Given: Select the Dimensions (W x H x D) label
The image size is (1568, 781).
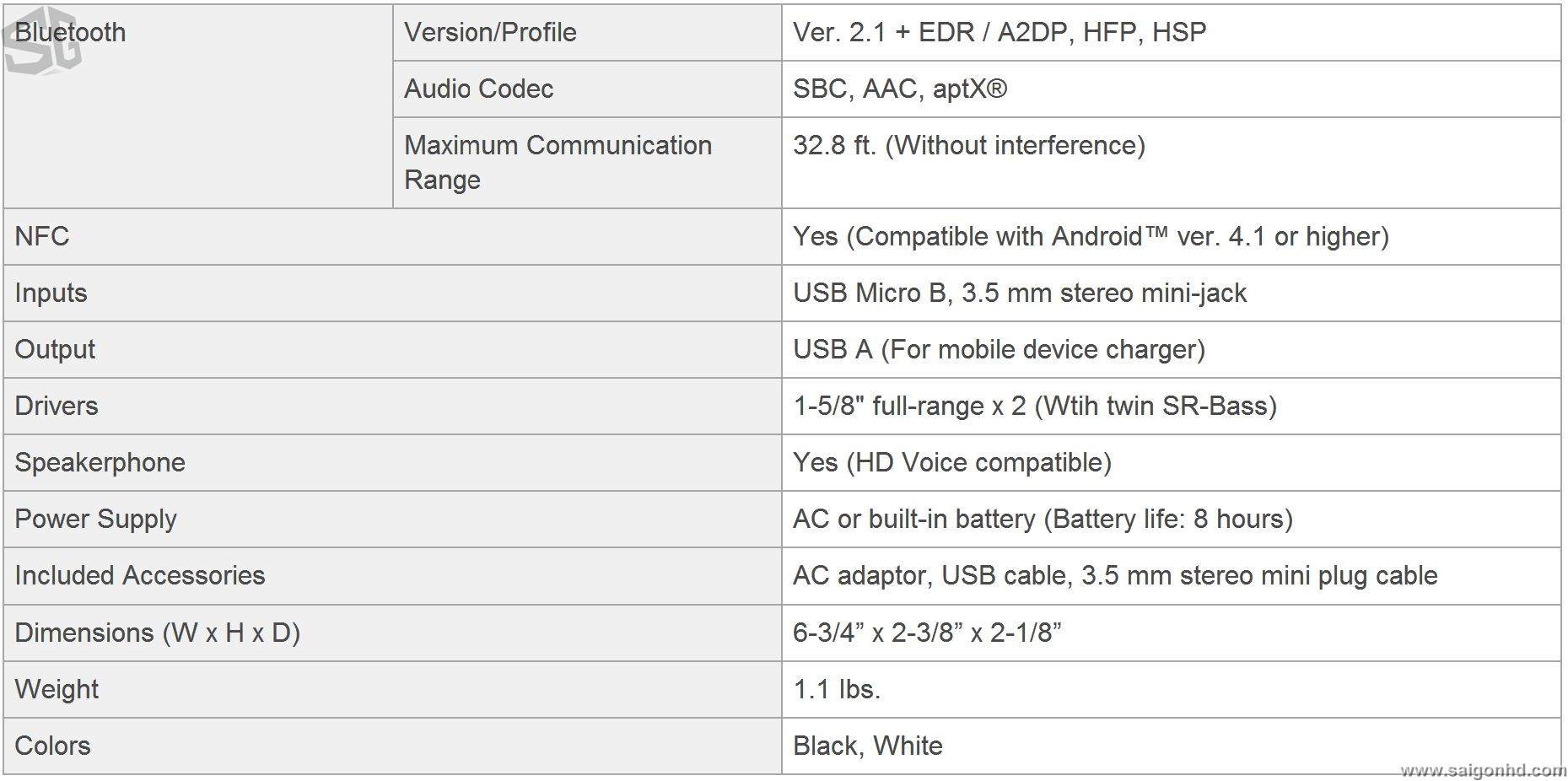Looking at the screenshot, I should click(x=157, y=633).
